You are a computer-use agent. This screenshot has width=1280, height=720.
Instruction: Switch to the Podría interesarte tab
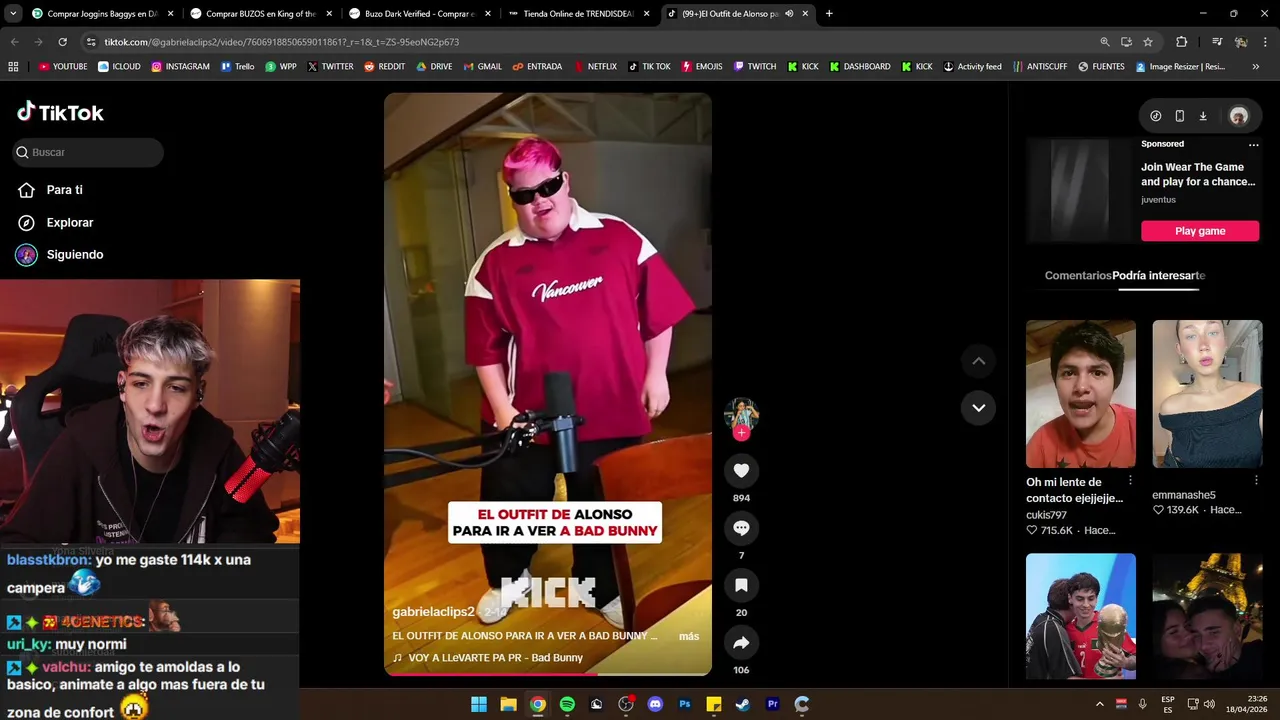[x=1158, y=275]
